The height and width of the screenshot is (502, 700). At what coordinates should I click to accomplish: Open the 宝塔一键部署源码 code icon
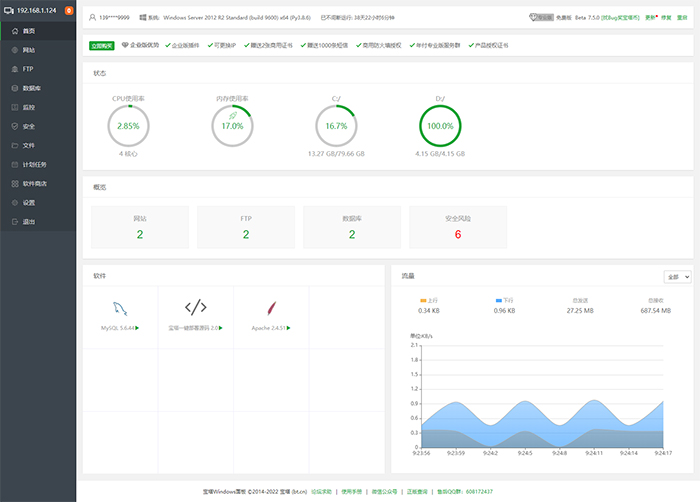pos(195,307)
